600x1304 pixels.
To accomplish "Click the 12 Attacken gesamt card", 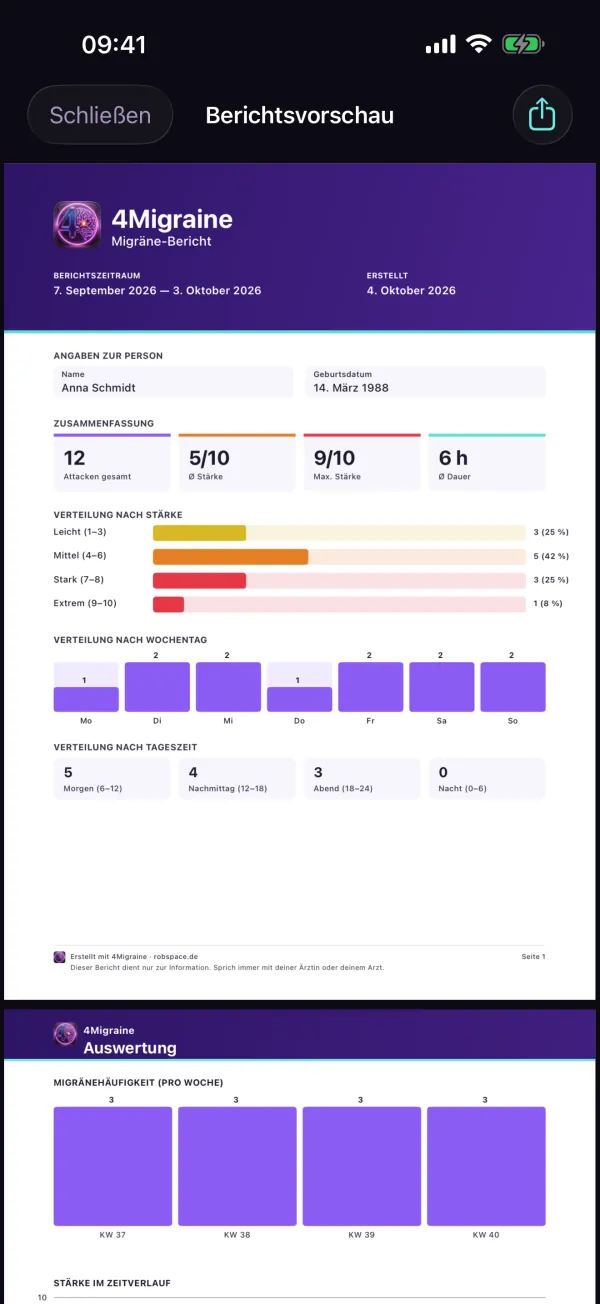I will coord(112,463).
